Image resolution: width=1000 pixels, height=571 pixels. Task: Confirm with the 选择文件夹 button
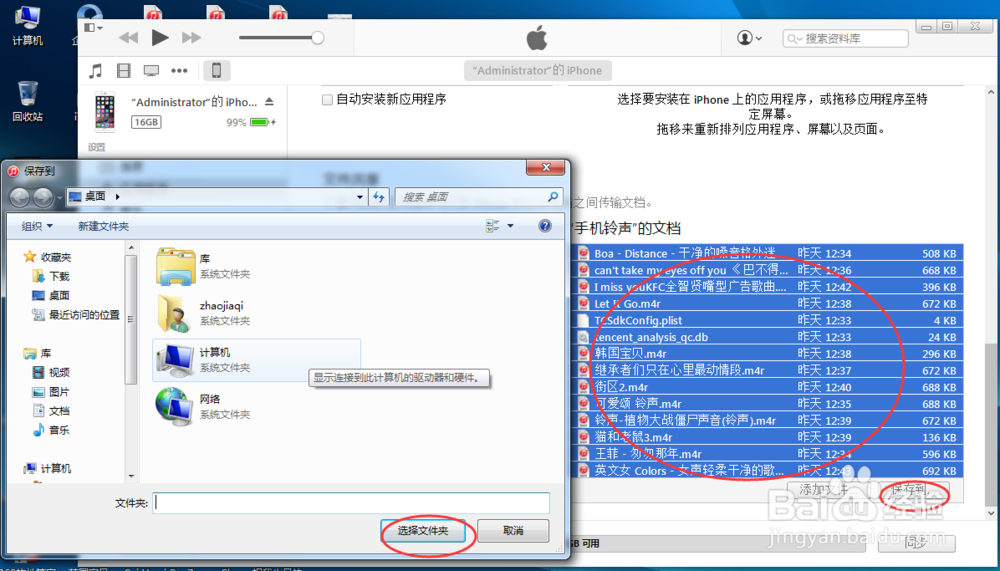[x=423, y=531]
